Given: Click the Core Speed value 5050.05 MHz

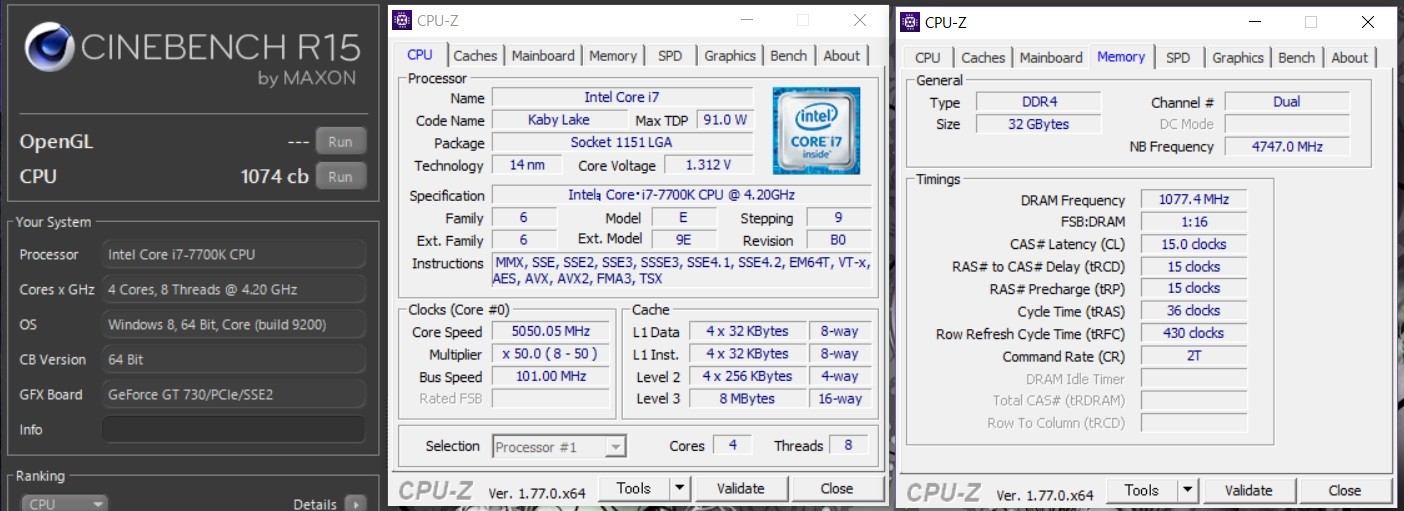Looking at the screenshot, I should coord(551,331).
